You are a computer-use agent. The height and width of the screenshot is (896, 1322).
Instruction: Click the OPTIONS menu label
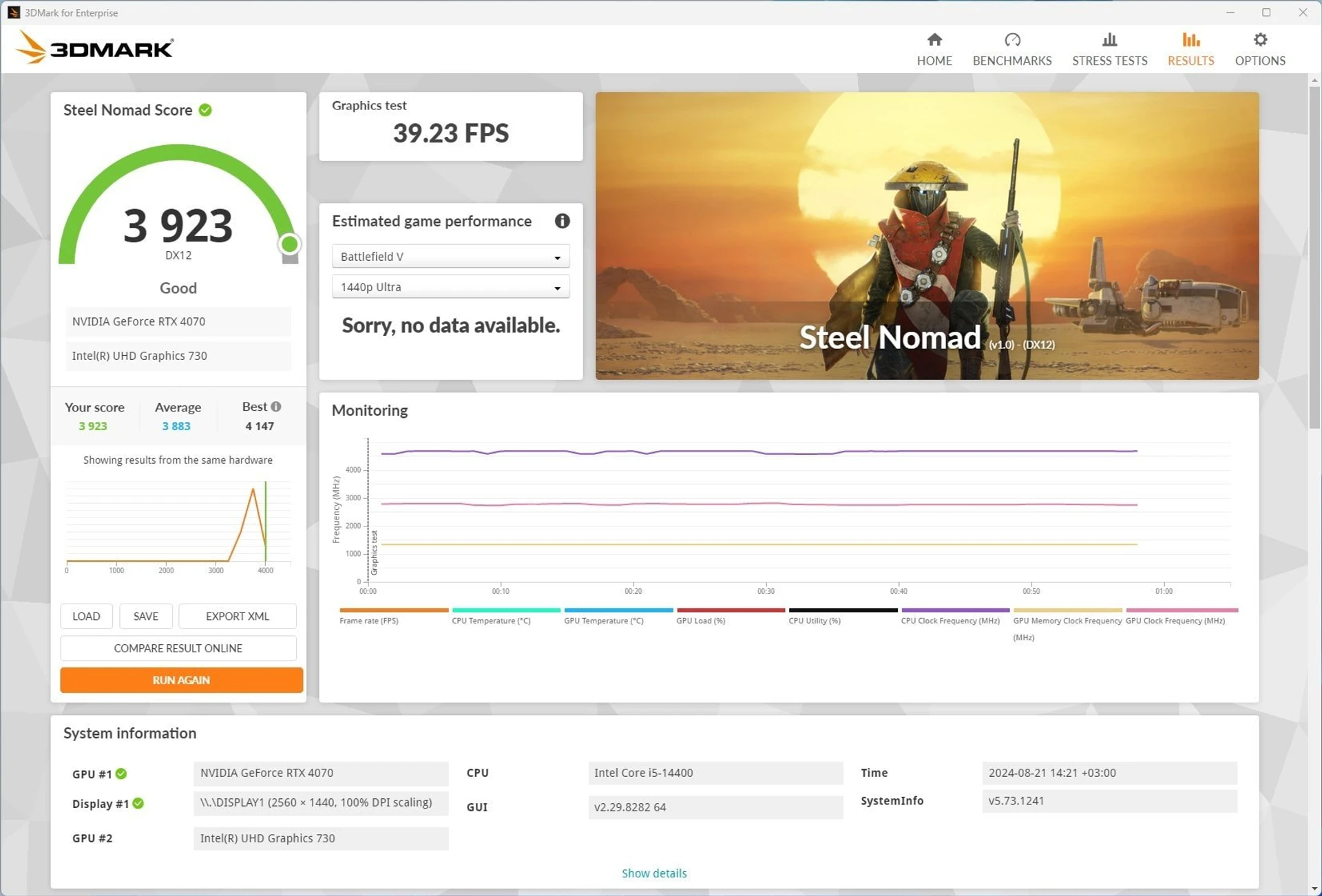pyautogui.click(x=1260, y=61)
